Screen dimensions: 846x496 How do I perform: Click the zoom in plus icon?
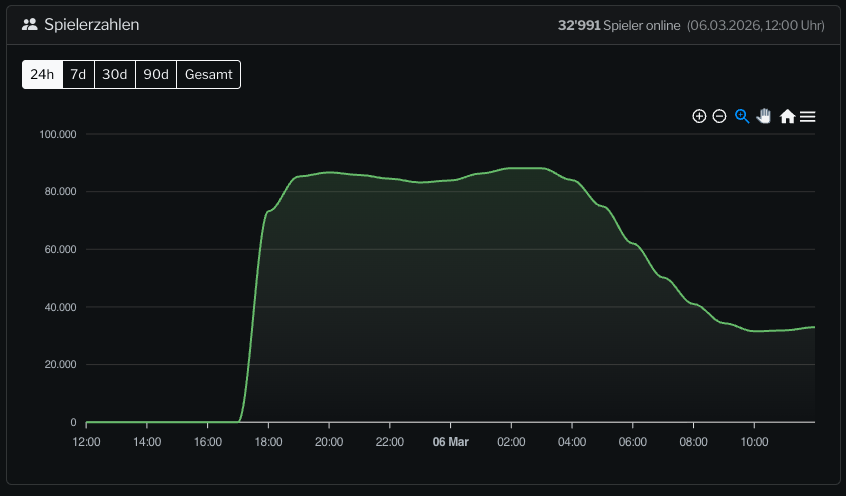699,116
